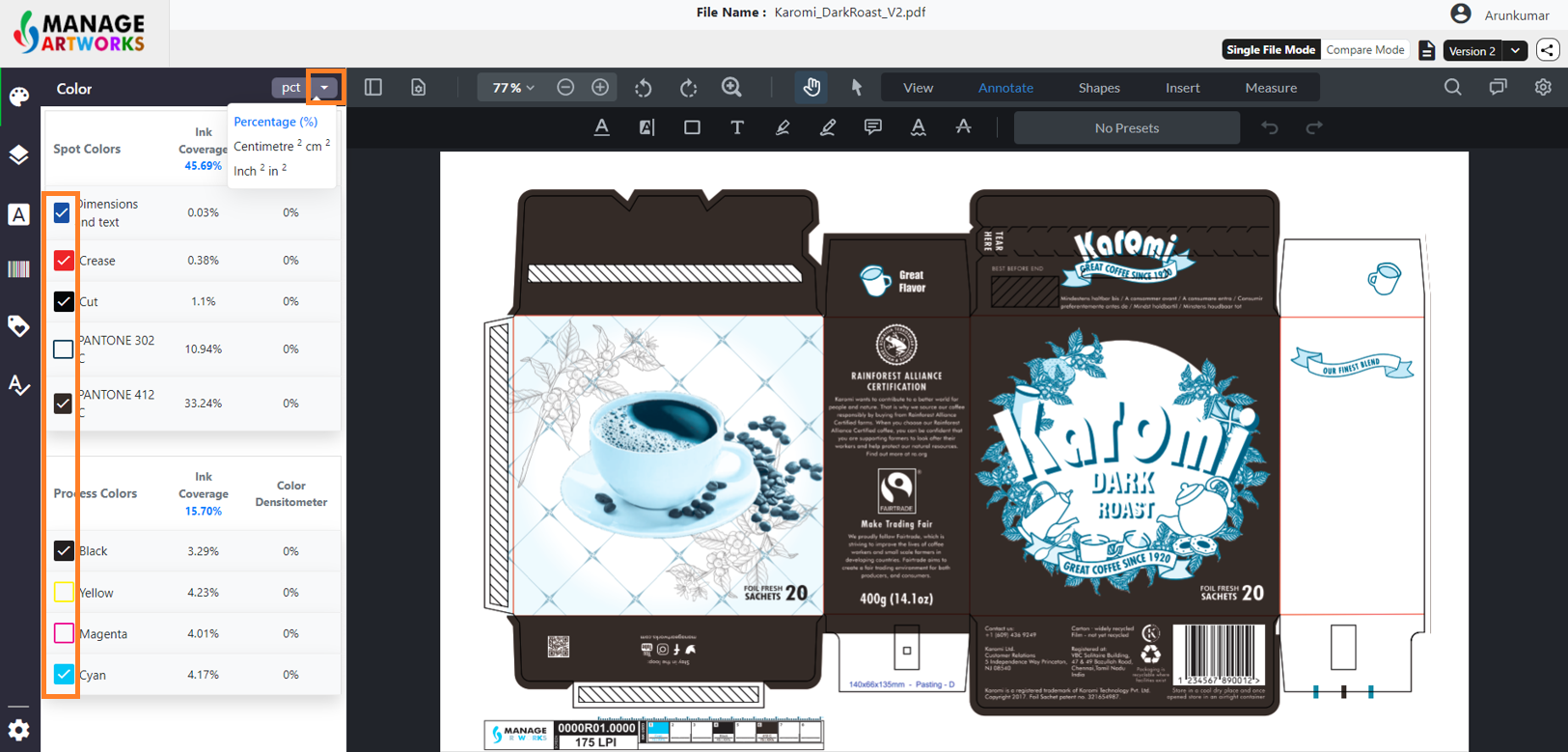Toggle the Crease spot color checkbox
This screenshot has width=1568, height=752.
click(x=63, y=261)
